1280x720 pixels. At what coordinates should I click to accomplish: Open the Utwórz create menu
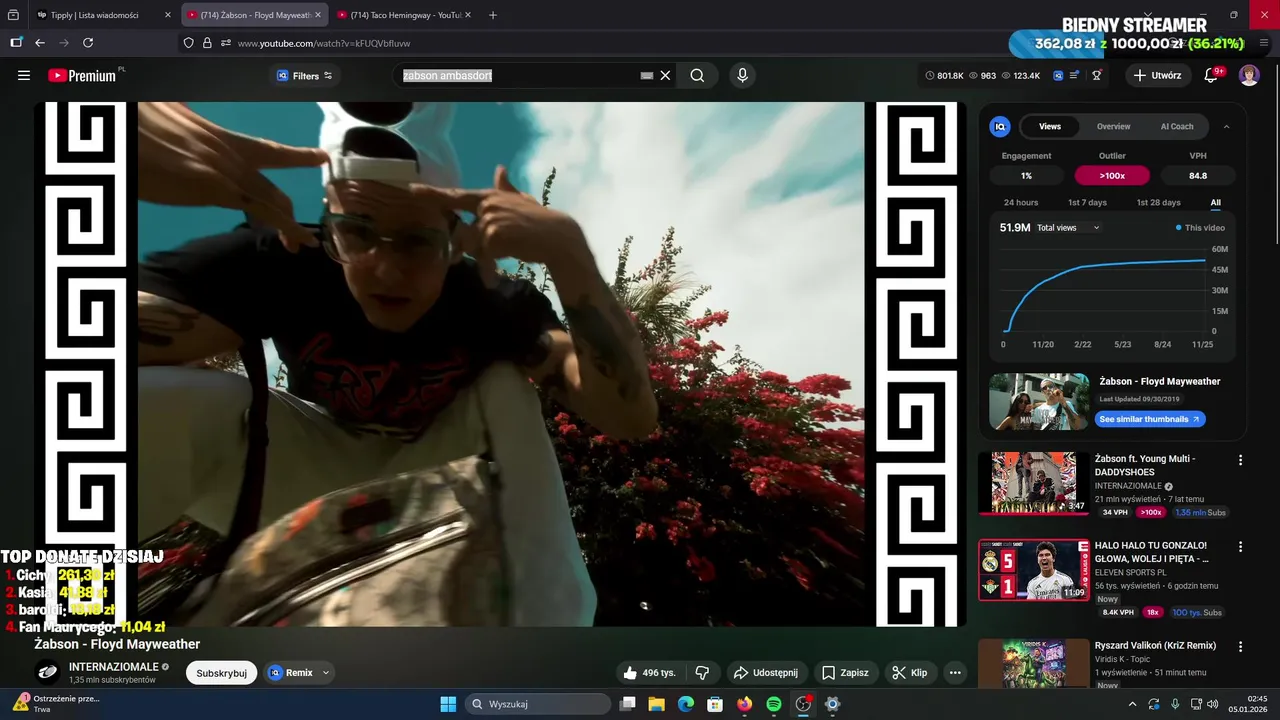(1157, 75)
